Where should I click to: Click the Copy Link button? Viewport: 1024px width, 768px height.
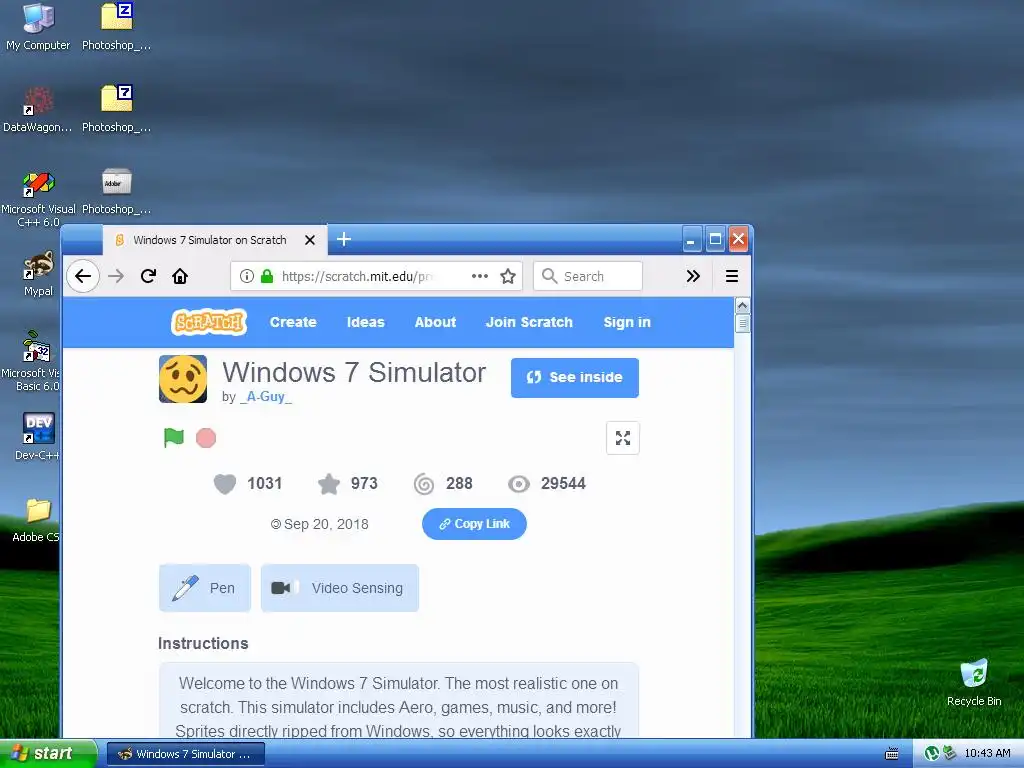click(x=474, y=524)
